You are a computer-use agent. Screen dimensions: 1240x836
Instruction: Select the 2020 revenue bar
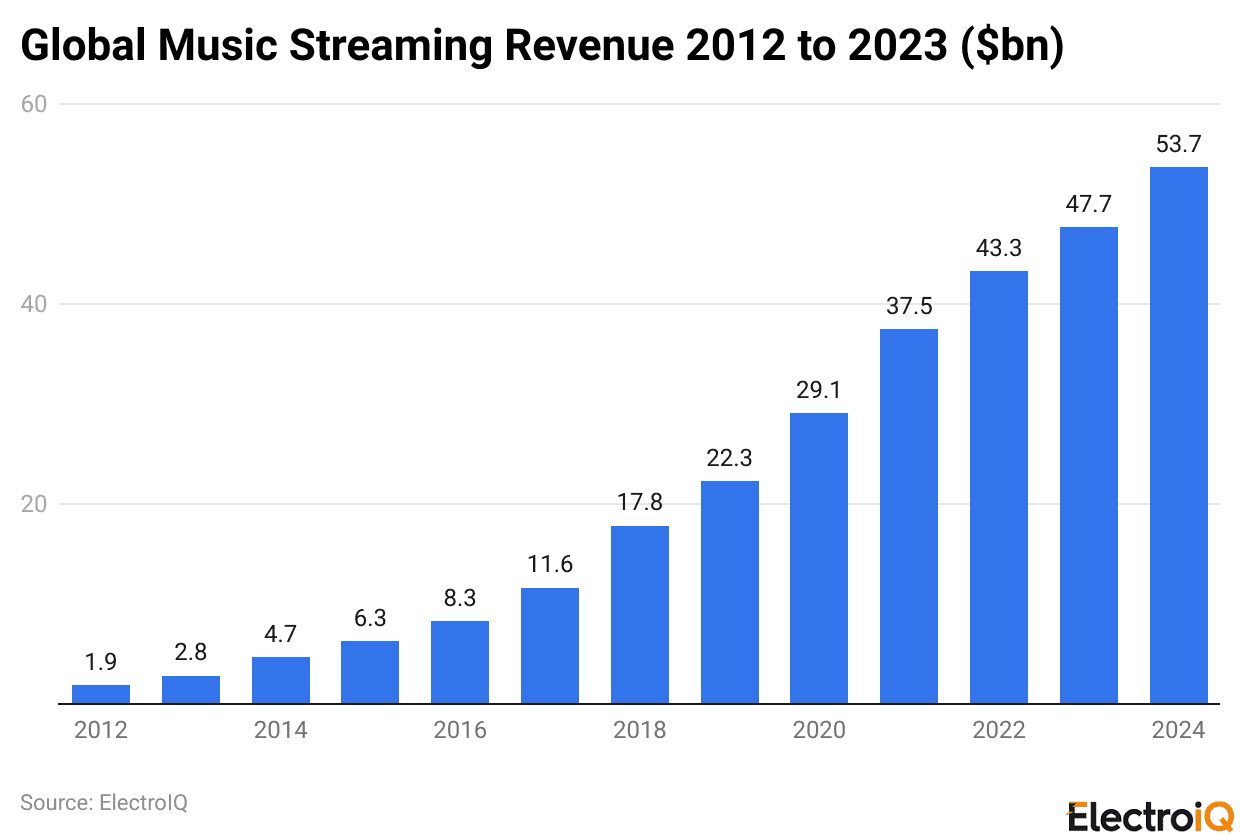(x=819, y=555)
